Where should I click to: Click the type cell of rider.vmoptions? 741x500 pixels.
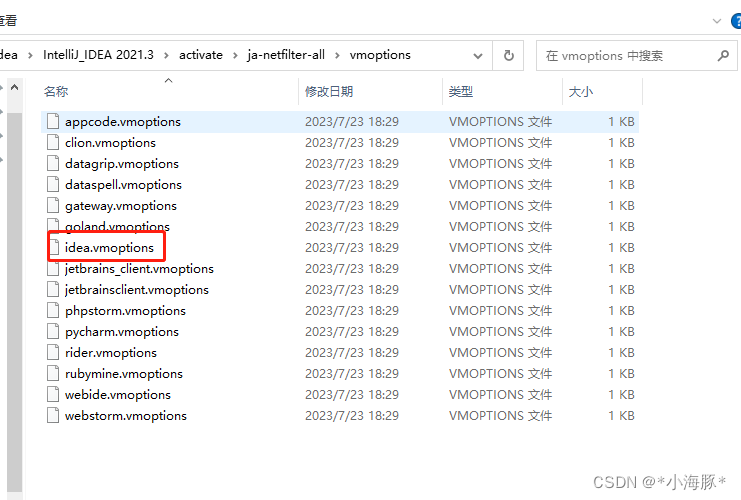(x=500, y=353)
